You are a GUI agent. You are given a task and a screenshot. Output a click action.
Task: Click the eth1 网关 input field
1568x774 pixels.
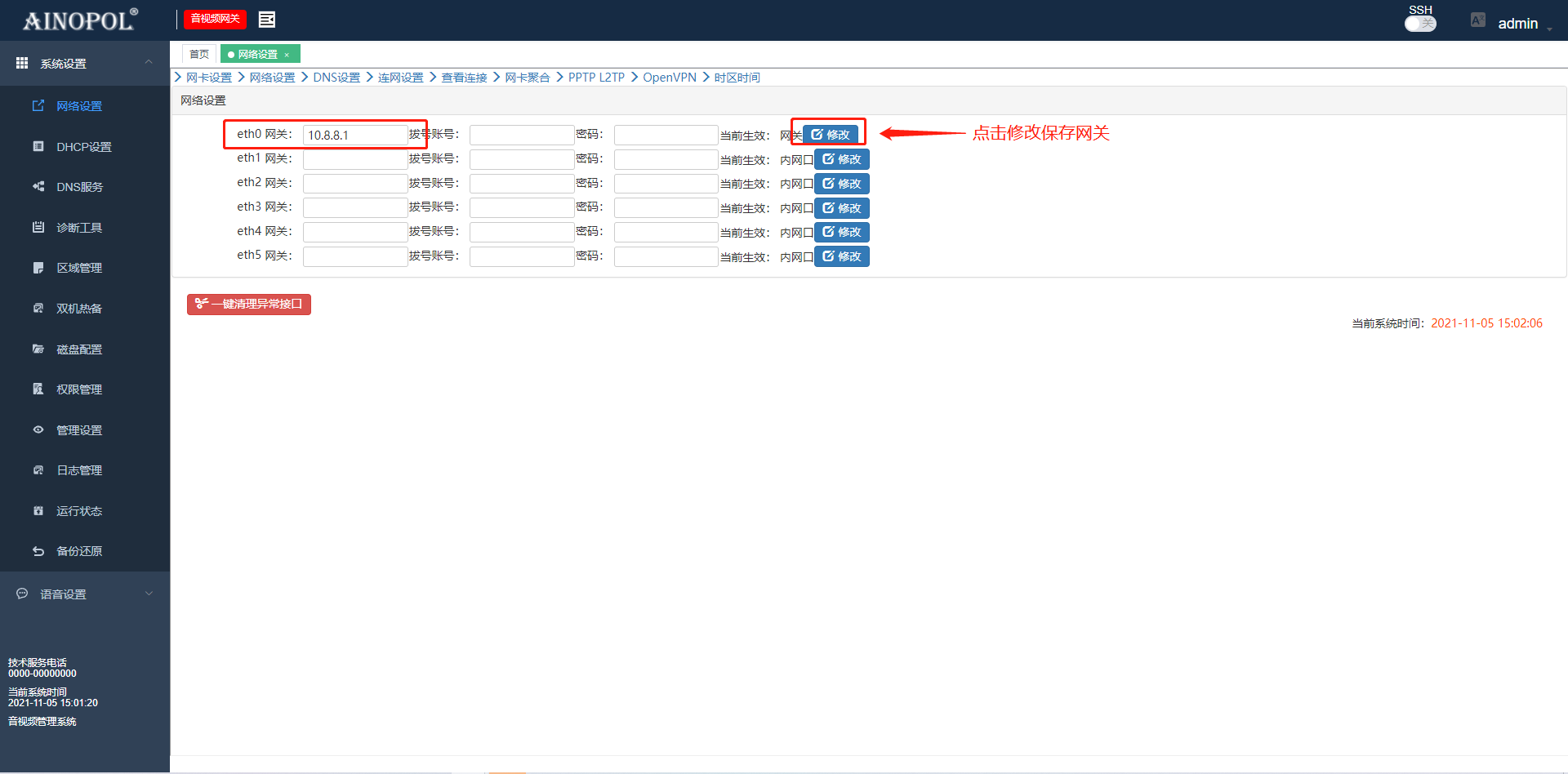pyautogui.click(x=354, y=159)
